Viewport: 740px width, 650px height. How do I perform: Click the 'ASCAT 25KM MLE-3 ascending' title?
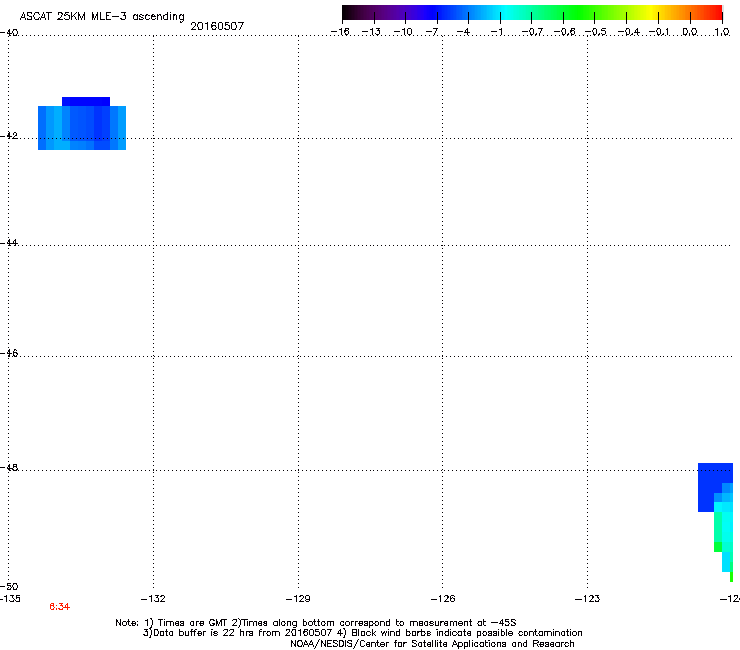click(102, 17)
